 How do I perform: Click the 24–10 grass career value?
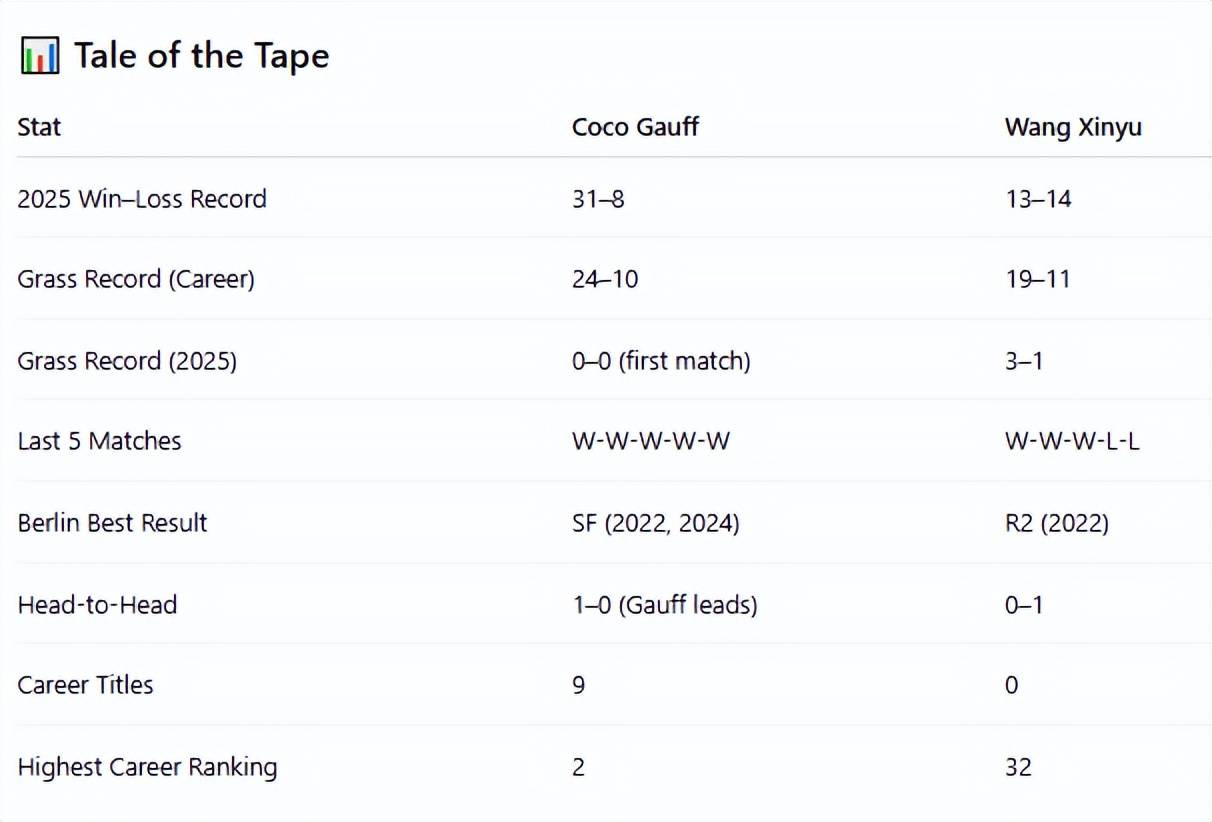click(x=605, y=279)
